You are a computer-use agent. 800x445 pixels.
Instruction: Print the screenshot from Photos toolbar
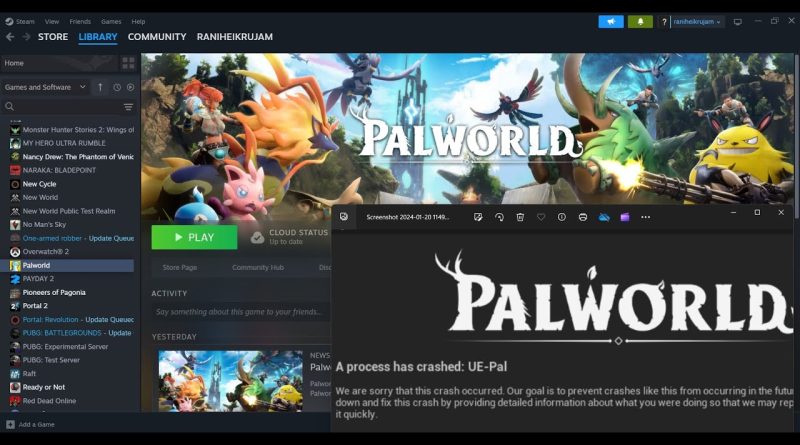click(583, 217)
